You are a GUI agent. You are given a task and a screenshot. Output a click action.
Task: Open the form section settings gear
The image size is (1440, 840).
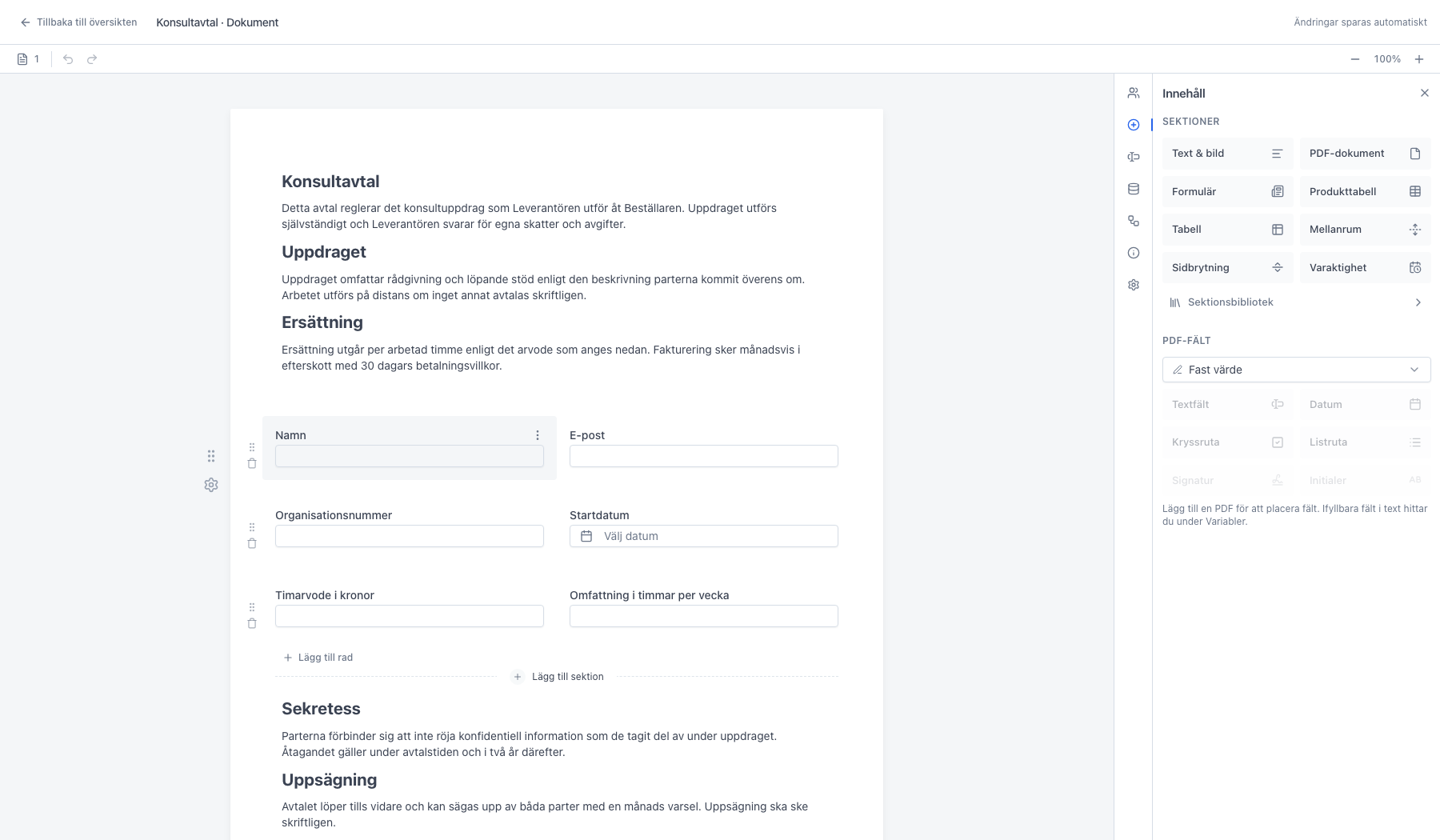pos(211,485)
